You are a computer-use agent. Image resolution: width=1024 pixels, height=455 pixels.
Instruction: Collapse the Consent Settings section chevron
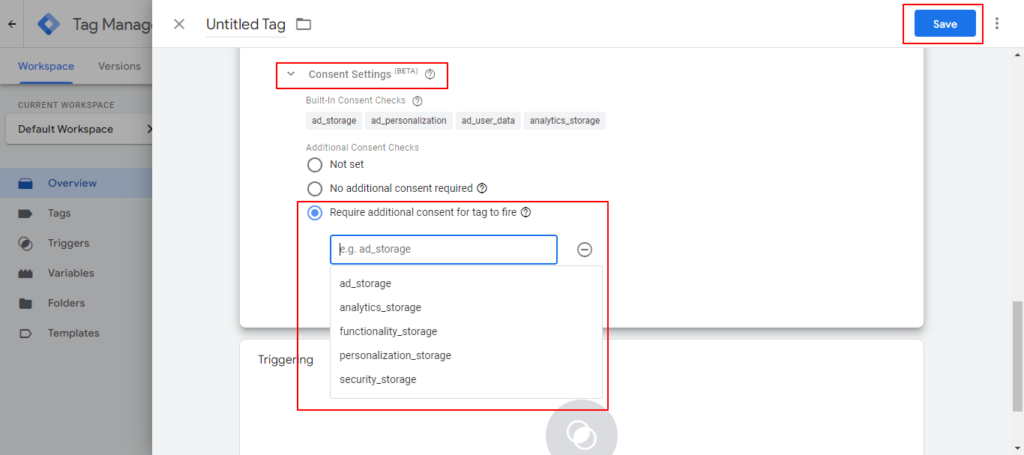click(x=291, y=74)
